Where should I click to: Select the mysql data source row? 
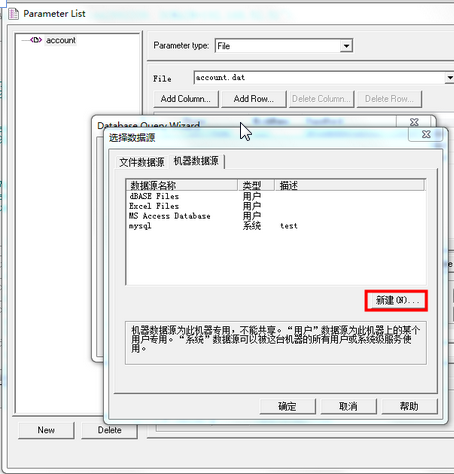(275, 226)
